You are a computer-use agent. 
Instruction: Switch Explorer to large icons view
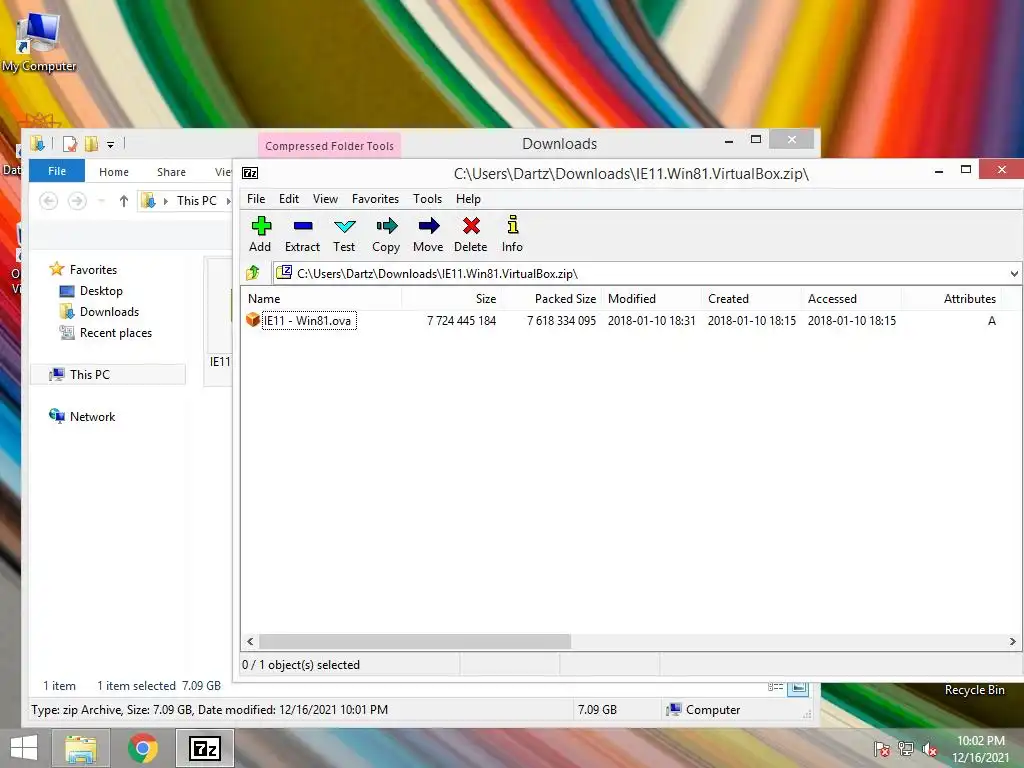coord(798,688)
